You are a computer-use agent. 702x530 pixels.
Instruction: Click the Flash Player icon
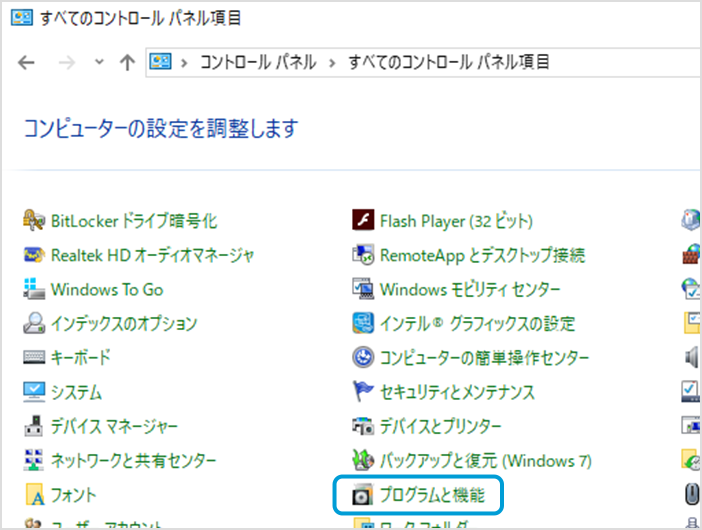click(x=363, y=220)
